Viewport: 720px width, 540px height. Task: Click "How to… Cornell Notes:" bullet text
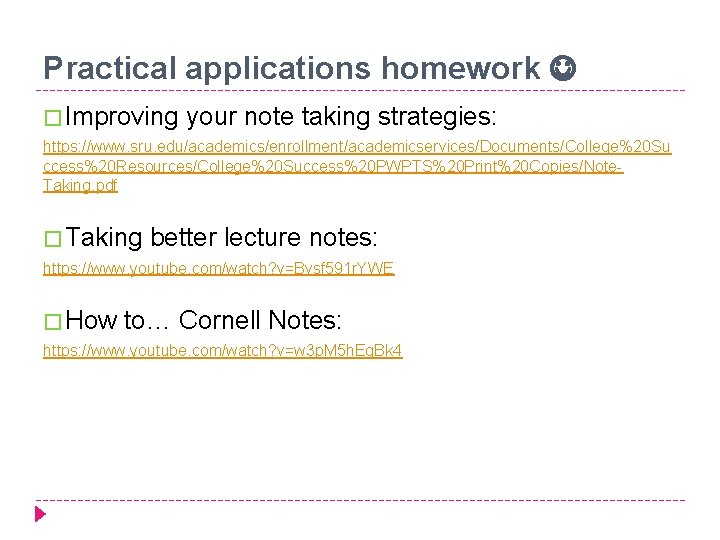tap(204, 320)
